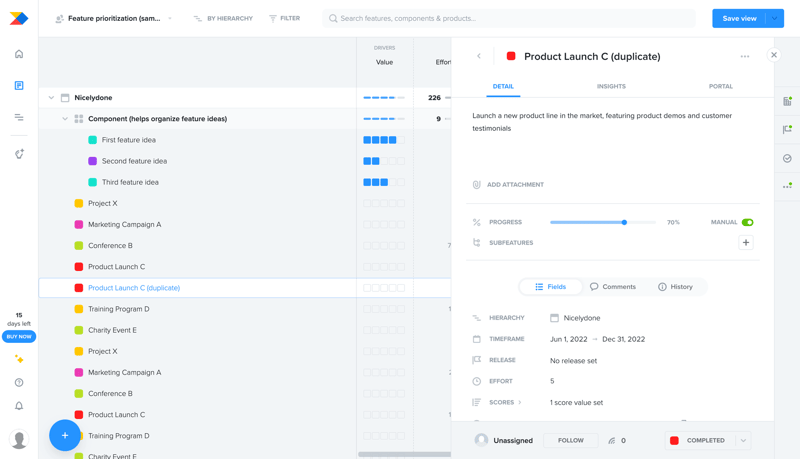800x459 pixels.
Task: Select the Comments tab
Action: 613,287
